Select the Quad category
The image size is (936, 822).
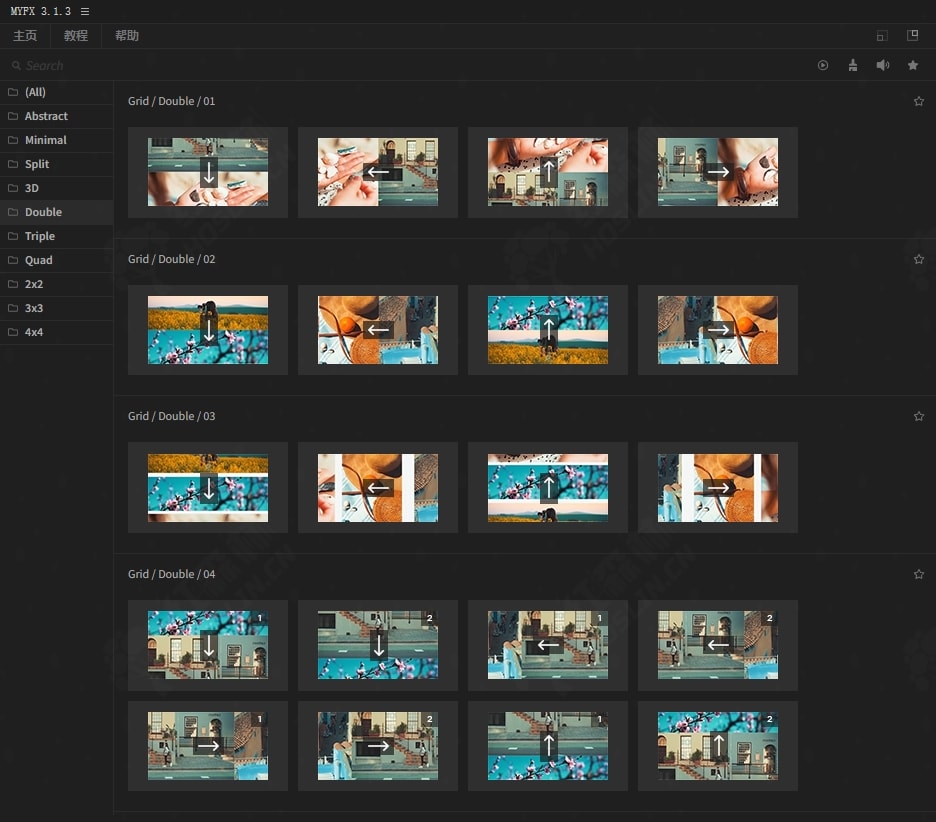[x=57, y=260]
